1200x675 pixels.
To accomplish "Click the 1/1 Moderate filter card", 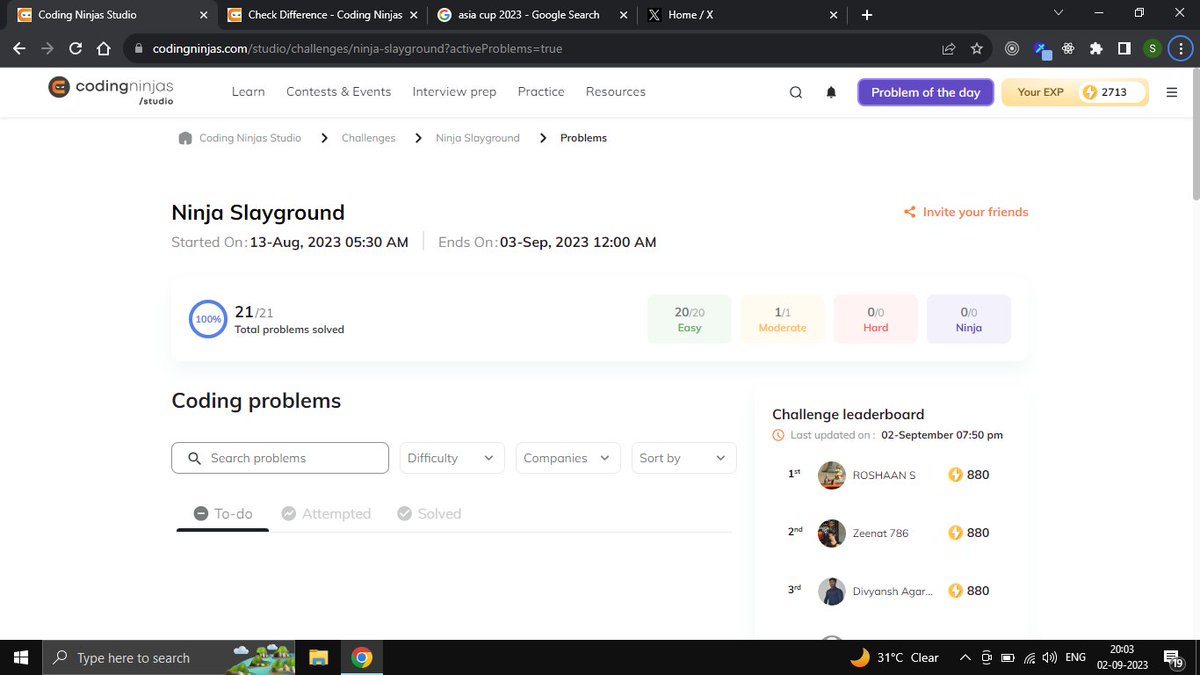I will (x=783, y=319).
